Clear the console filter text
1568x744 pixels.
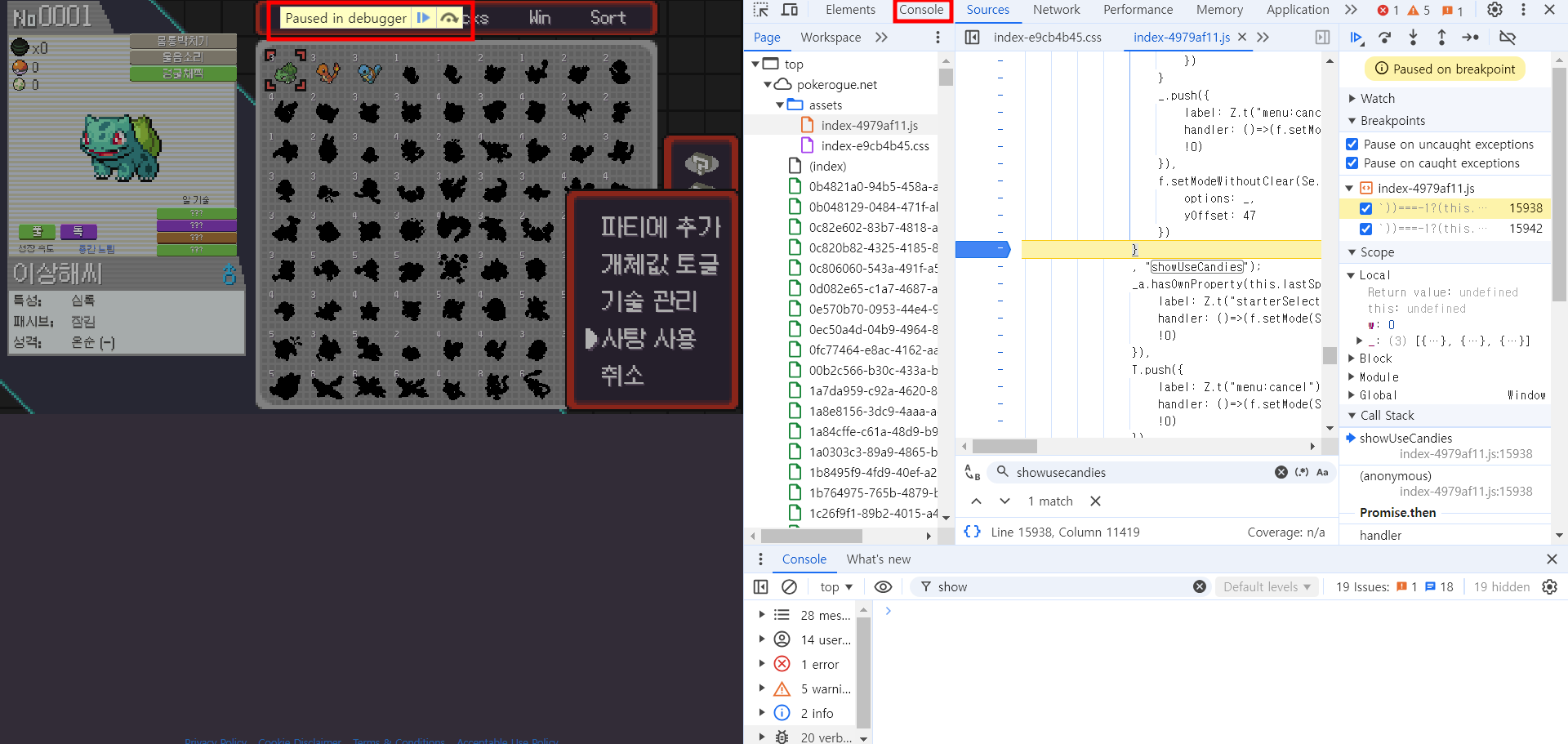click(x=1200, y=587)
